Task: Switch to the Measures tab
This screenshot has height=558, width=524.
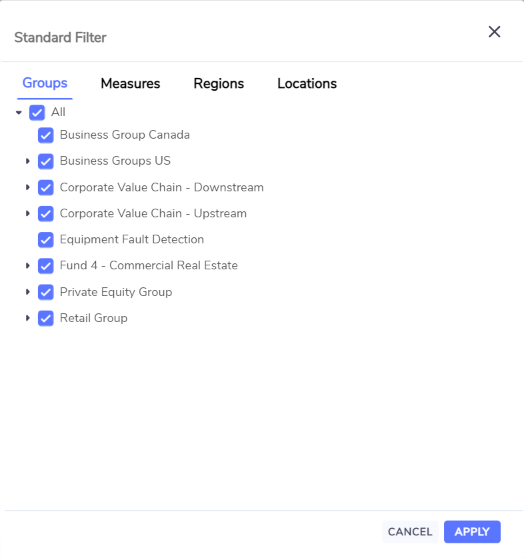Action: click(130, 84)
